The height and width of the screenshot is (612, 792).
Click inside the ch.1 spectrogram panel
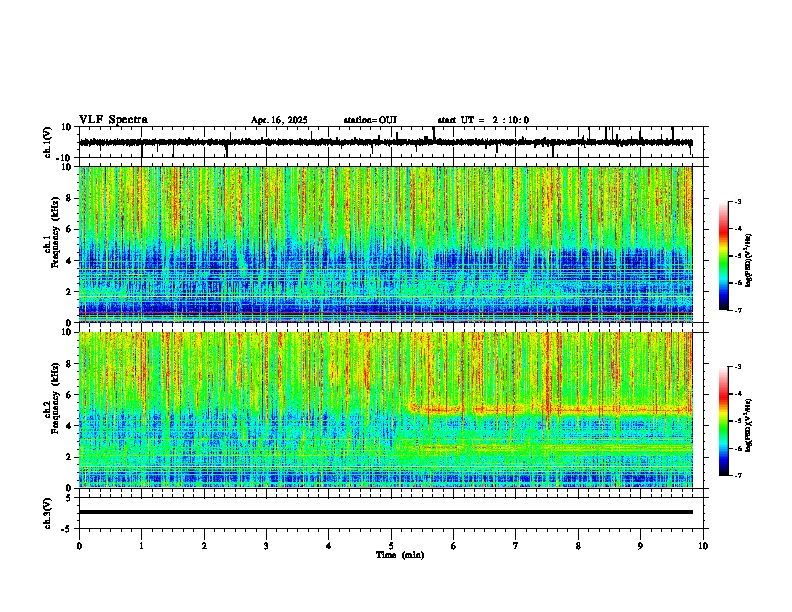point(386,244)
